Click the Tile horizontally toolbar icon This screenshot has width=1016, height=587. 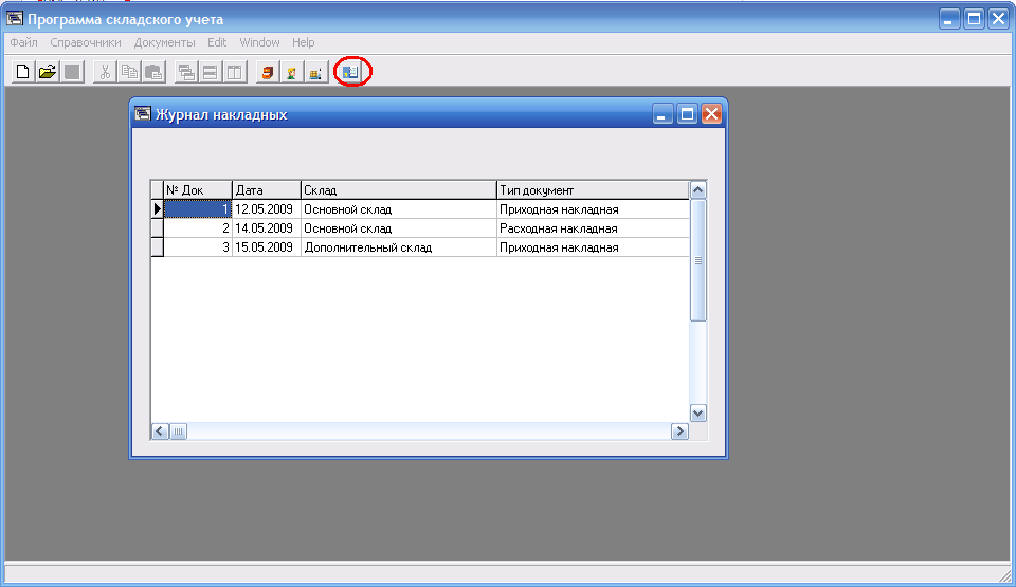pyautogui.click(x=209, y=72)
